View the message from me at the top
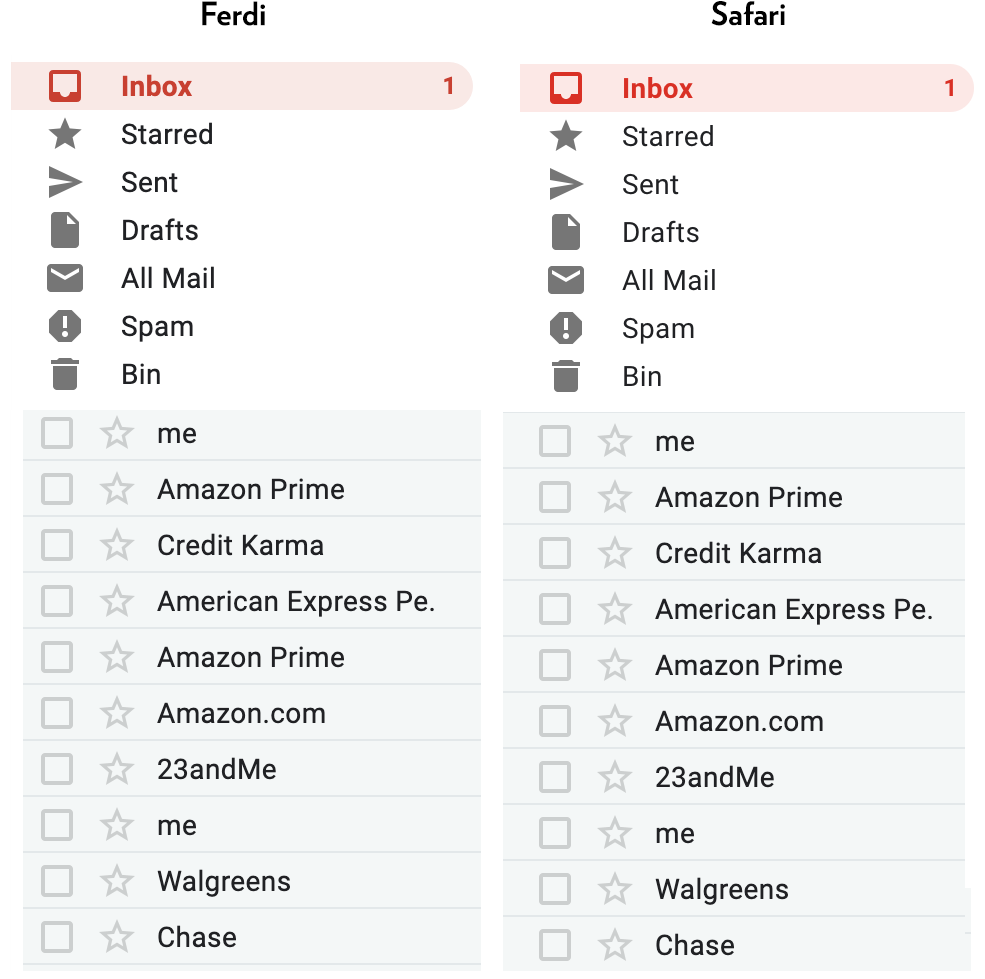Viewport: 985px width, 979px height. click(x=176, y=433)
